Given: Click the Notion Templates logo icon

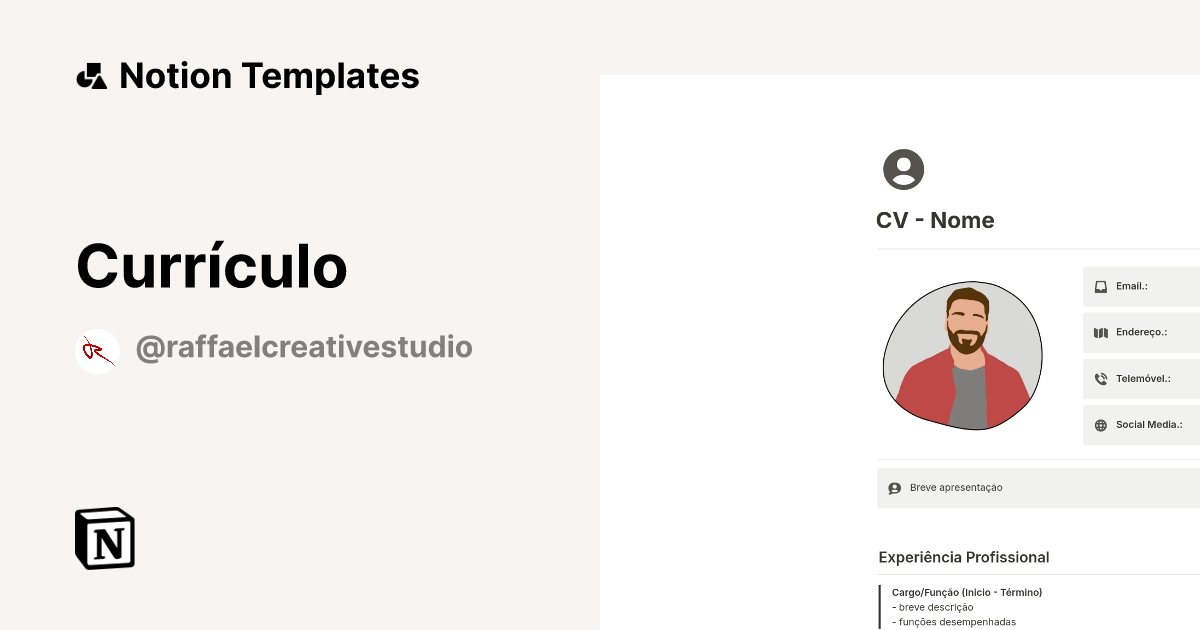Looking at the screenshot, I should pyautogui.click(x=92, y=75).
